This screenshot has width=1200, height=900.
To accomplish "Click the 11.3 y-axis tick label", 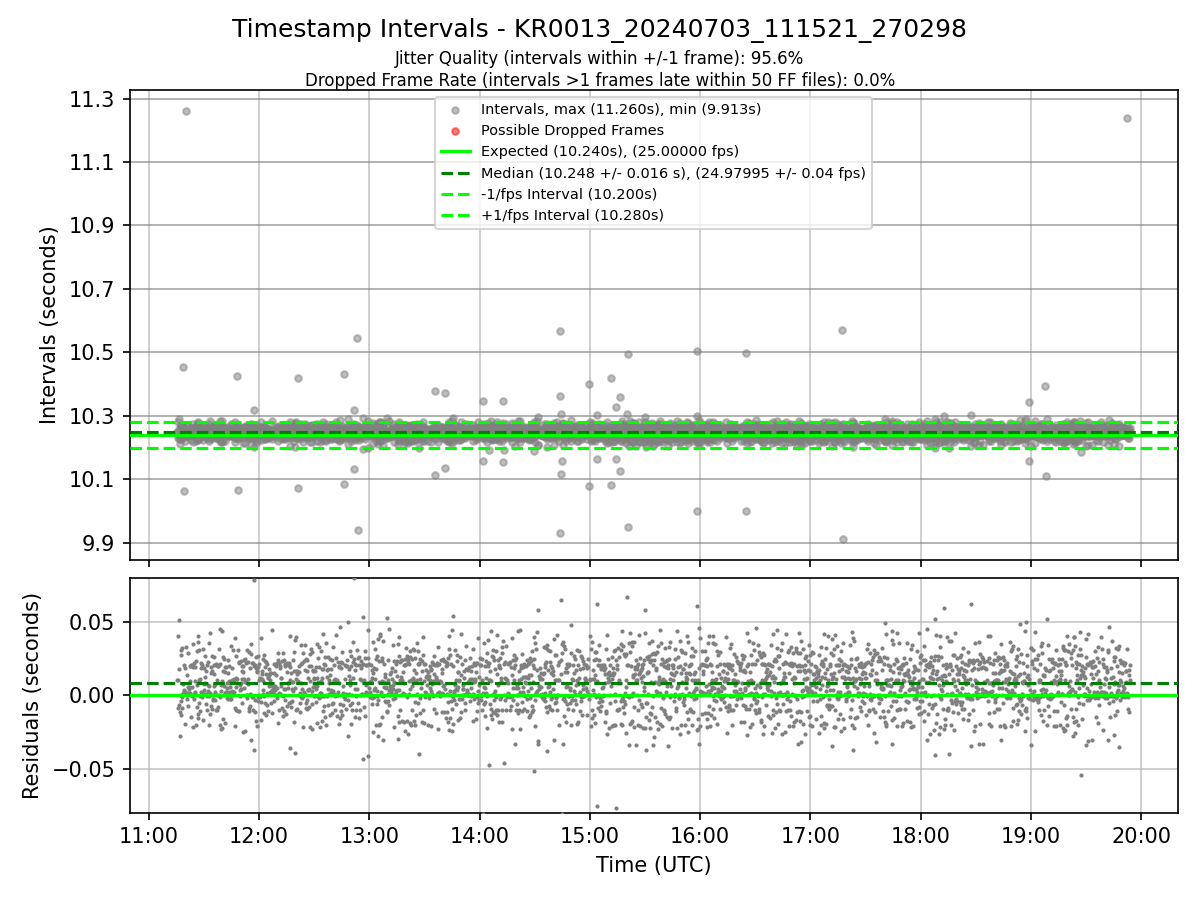I will tap(93, 99).
